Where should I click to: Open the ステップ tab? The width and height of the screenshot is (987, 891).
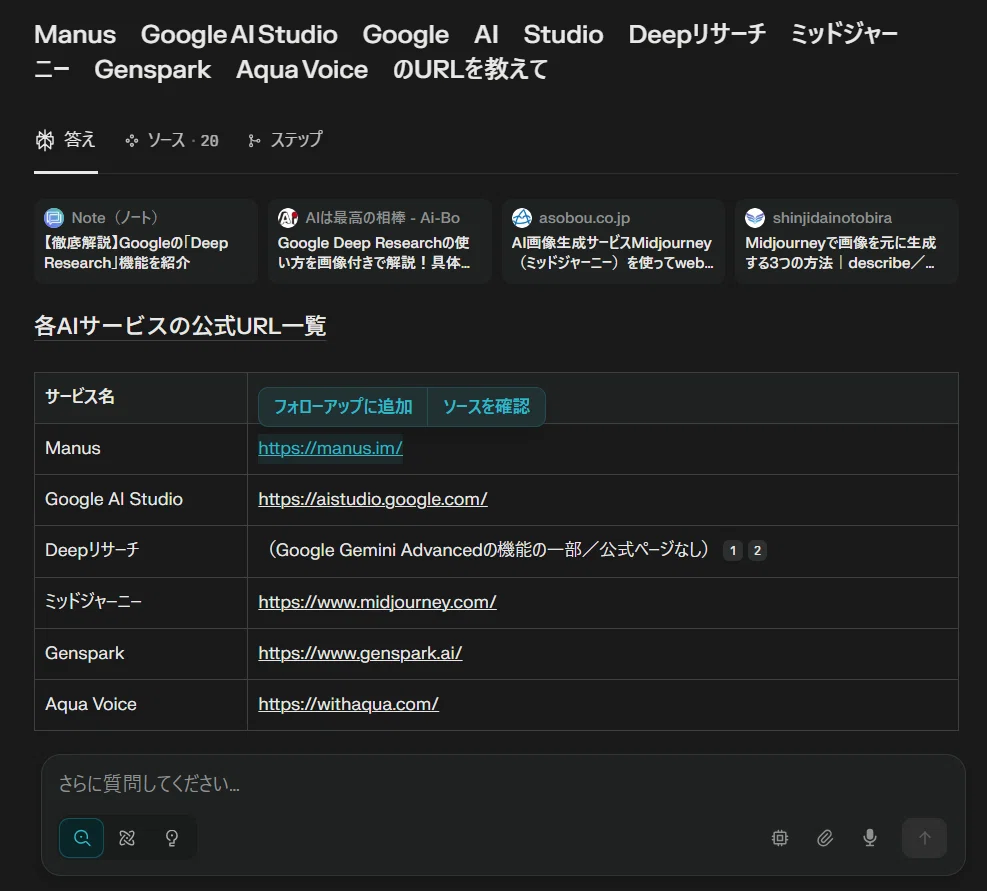coord(285,140)
